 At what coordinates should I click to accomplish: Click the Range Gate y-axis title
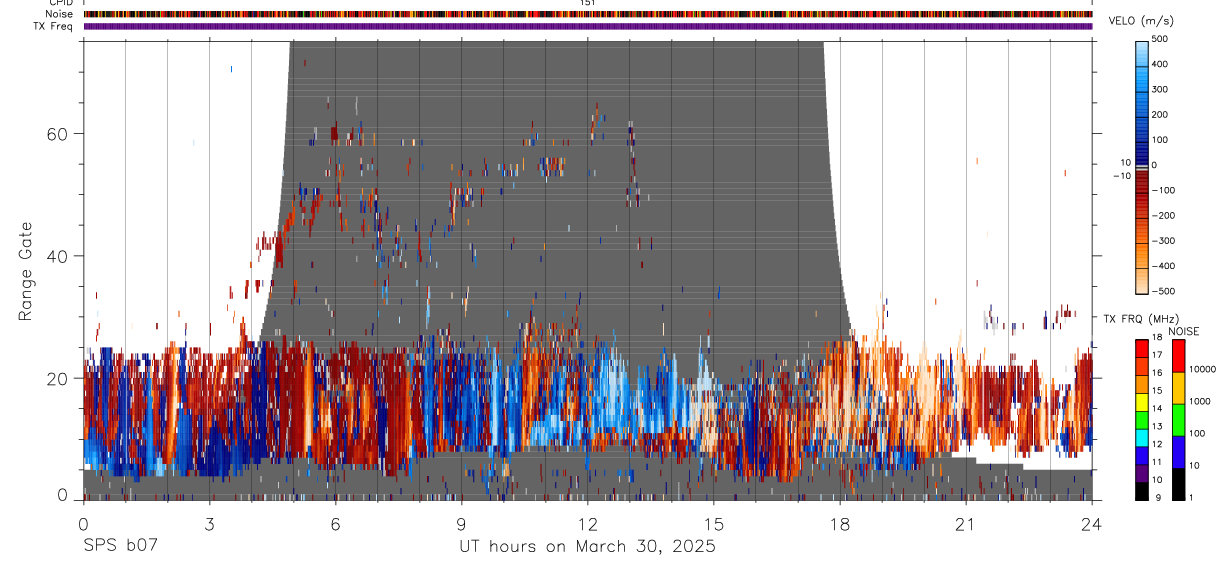coord(27,272)
